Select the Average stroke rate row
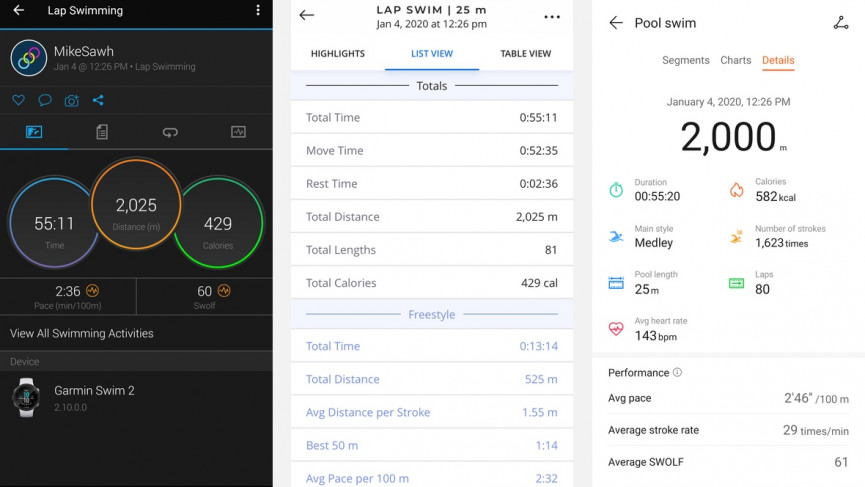The height and width of the screenshot is (487, 865). 728,430
